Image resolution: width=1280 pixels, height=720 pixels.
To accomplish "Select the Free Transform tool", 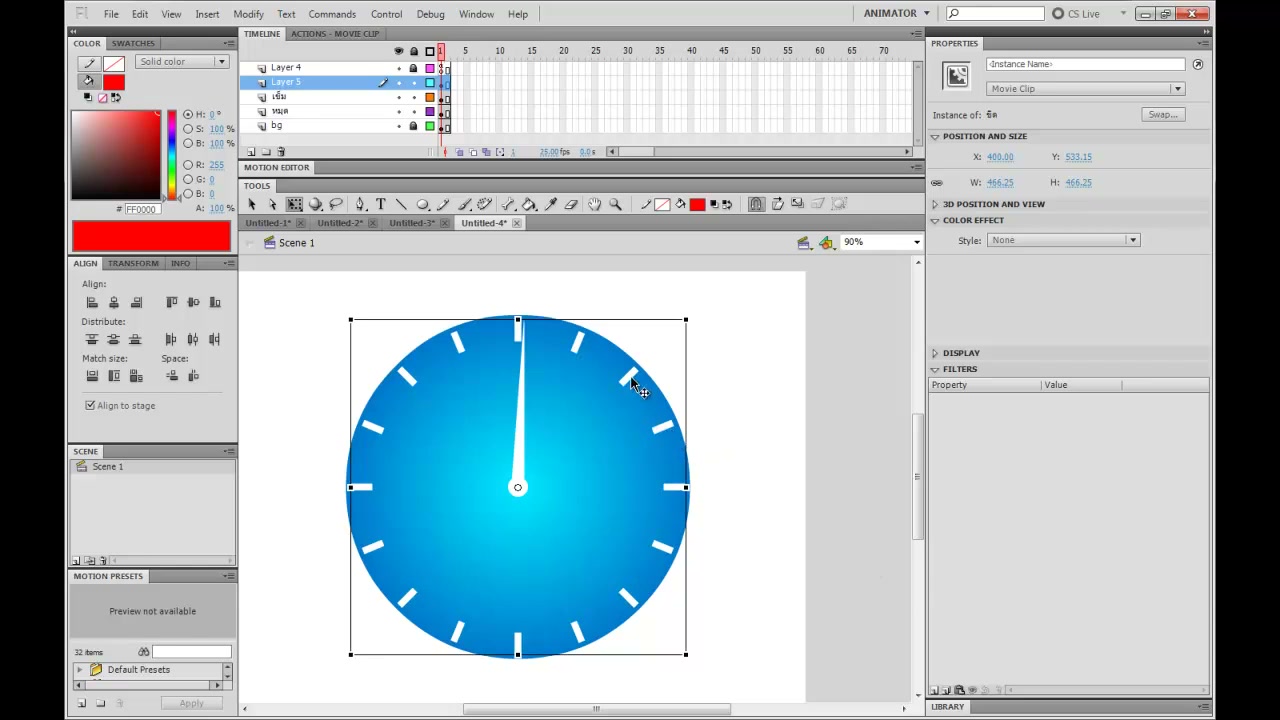I will click(x=295, y=204).
